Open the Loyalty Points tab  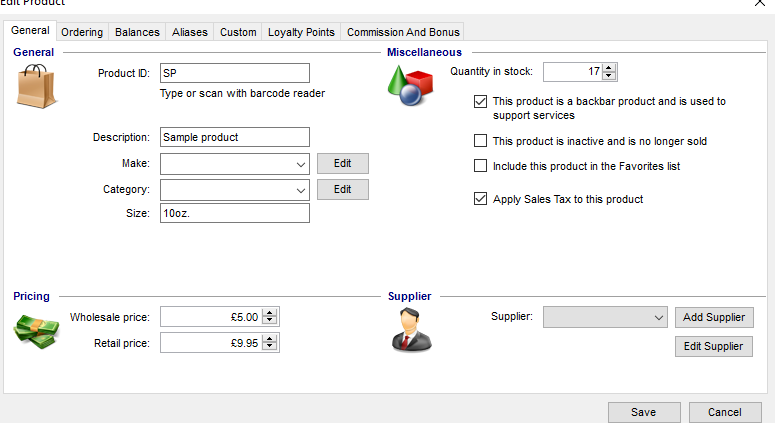point(301,32)
